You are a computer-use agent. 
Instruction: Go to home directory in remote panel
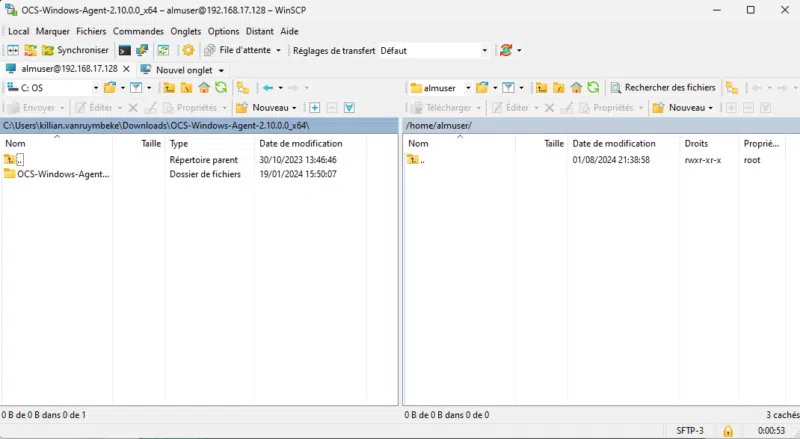[x=576, y=88]
